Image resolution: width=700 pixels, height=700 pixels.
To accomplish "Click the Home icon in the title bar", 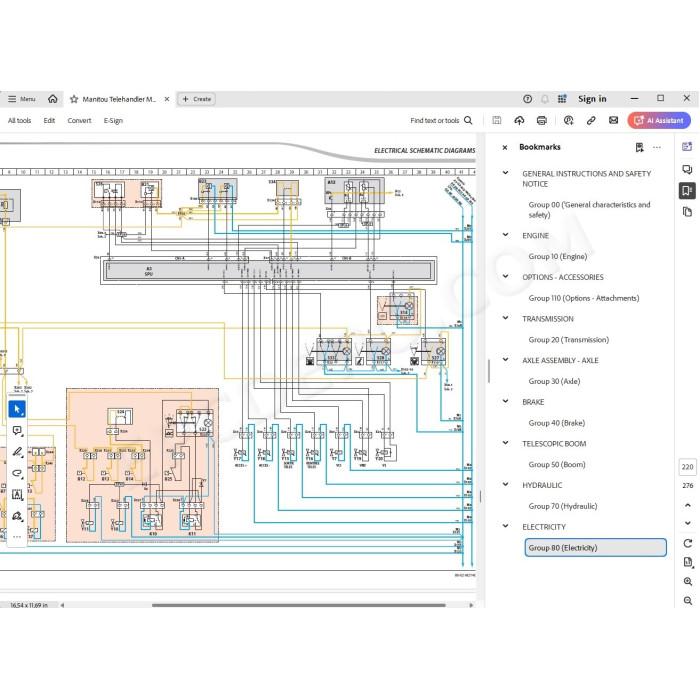I will 53,99.
